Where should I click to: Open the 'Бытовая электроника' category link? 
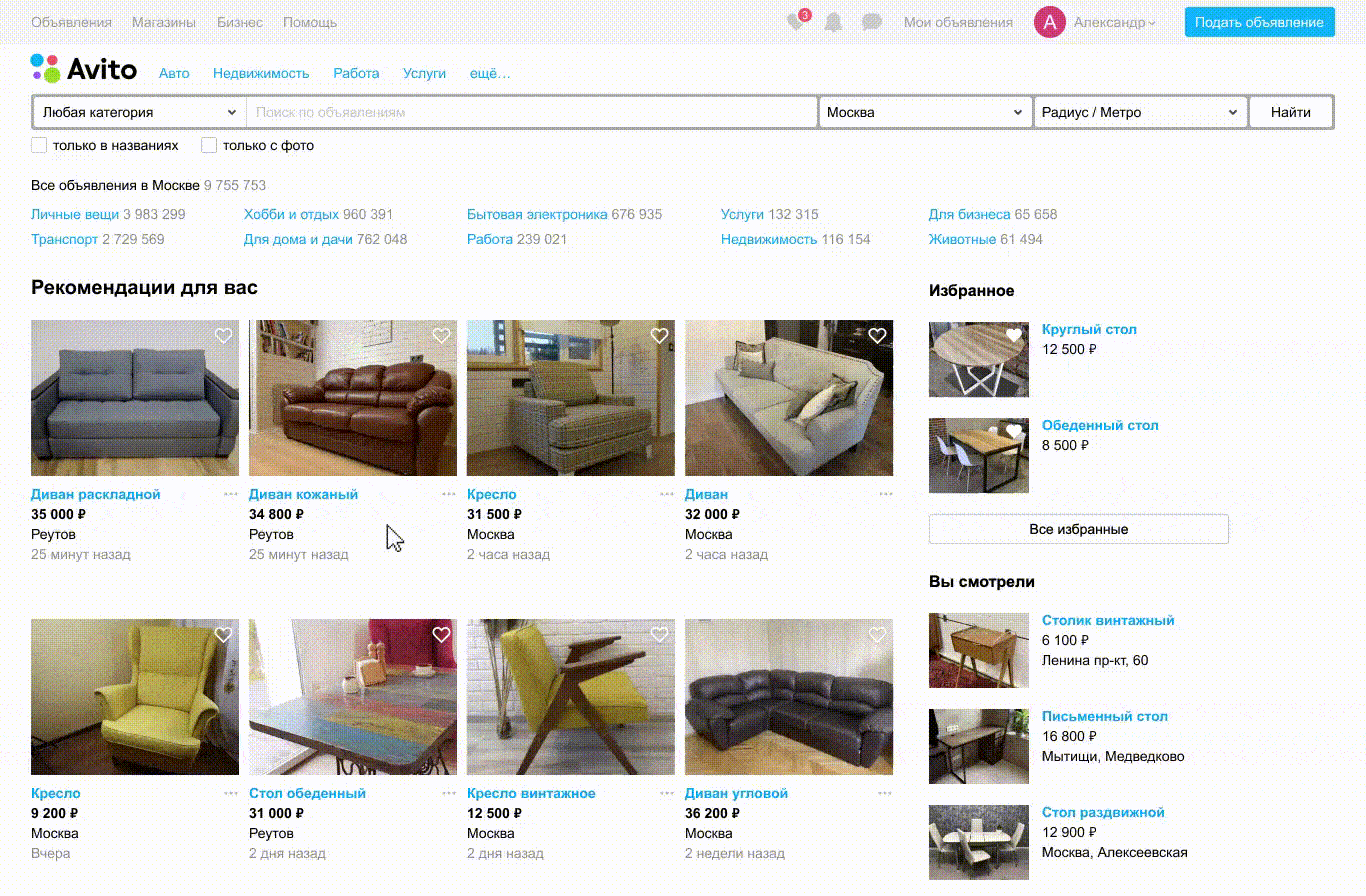pyautogui.click(x=537, y=214)
